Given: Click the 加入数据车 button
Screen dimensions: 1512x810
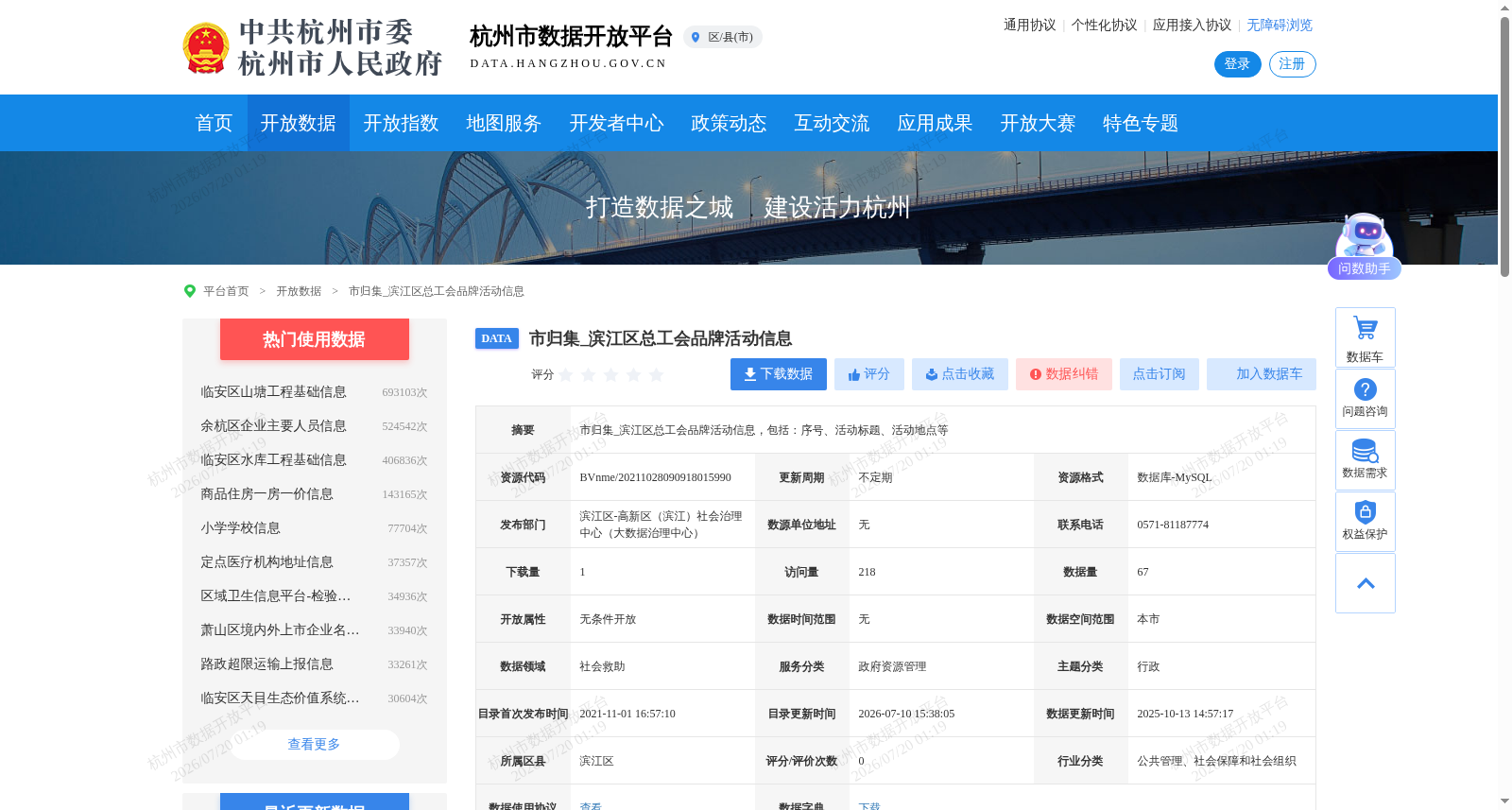Looking at the screenshot, I should tap(1262, 374).
